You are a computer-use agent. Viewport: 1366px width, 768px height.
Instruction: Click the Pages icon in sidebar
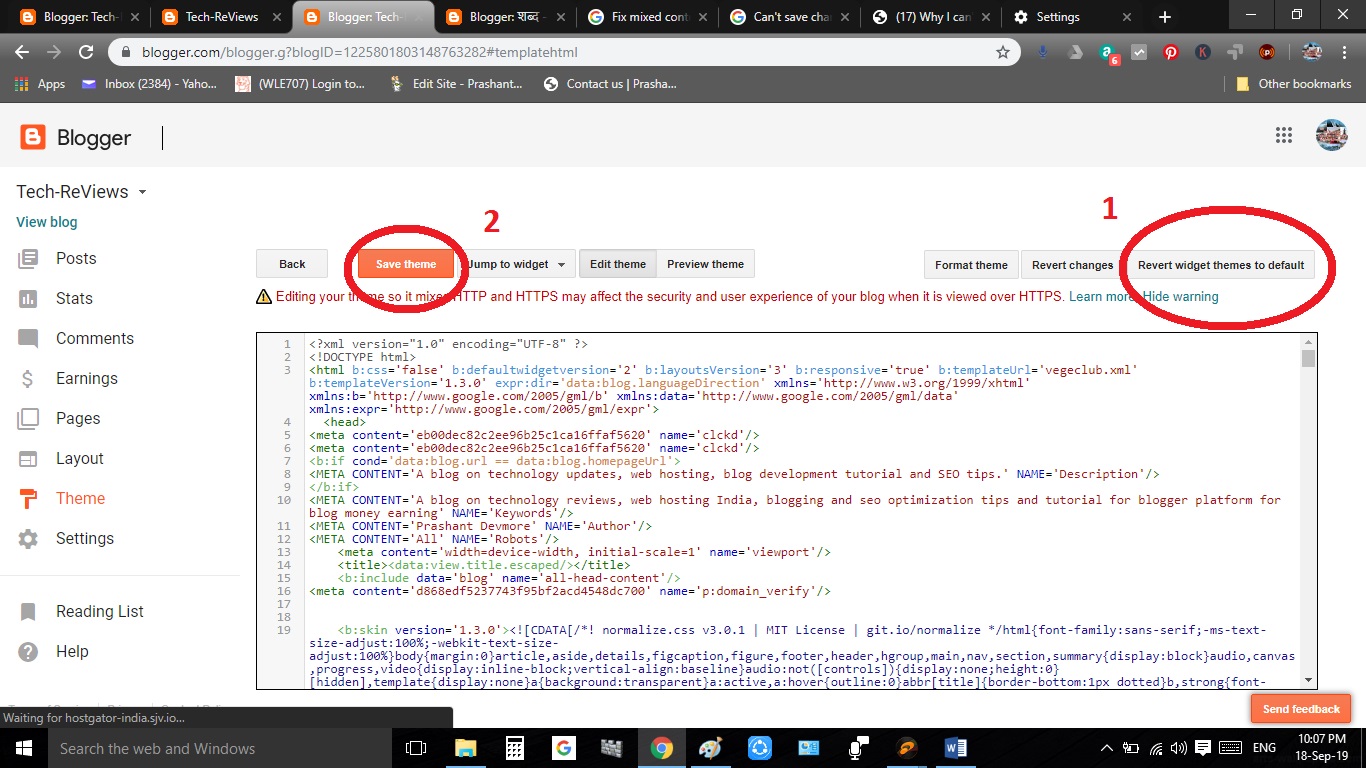click(28, 419)
